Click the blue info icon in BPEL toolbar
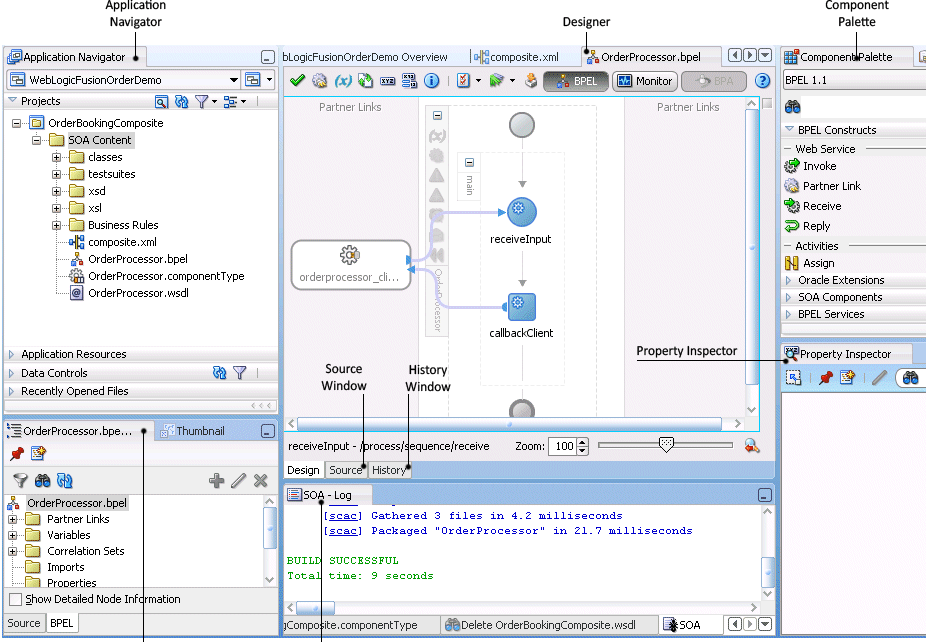The image size is (926, 642). click(432, 80)
